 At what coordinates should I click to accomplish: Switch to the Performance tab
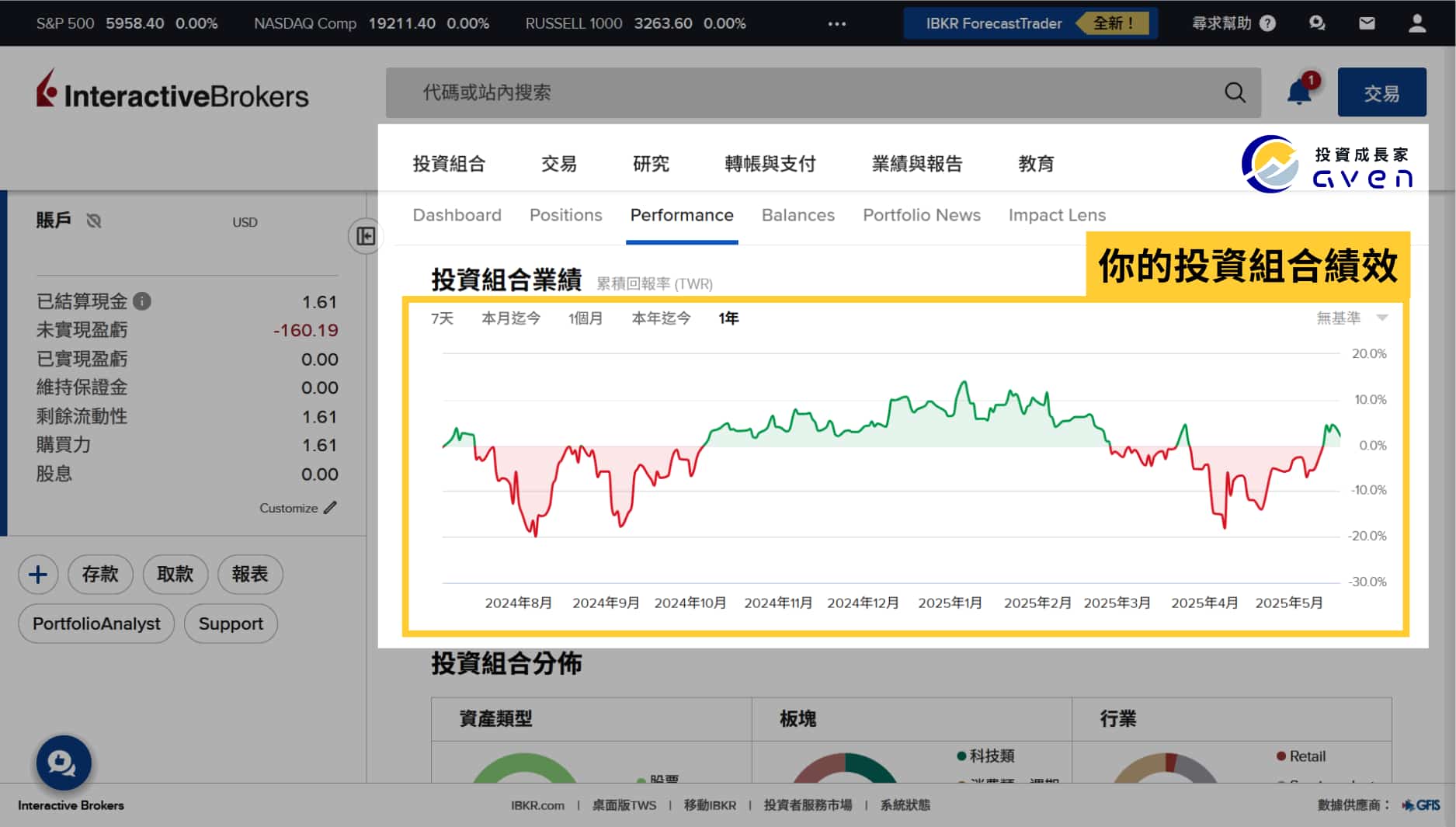682,215
